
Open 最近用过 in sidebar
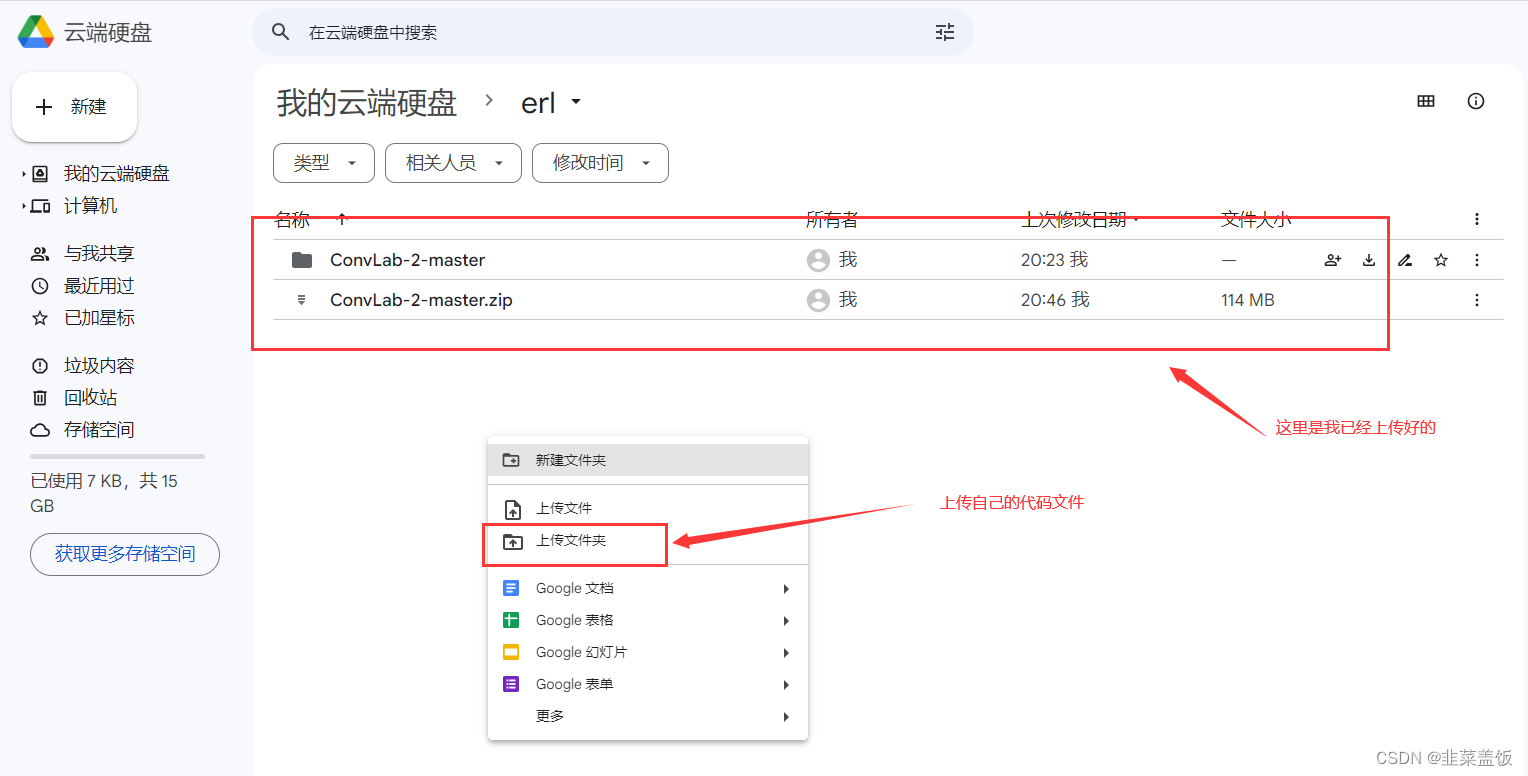click(99, 286)
